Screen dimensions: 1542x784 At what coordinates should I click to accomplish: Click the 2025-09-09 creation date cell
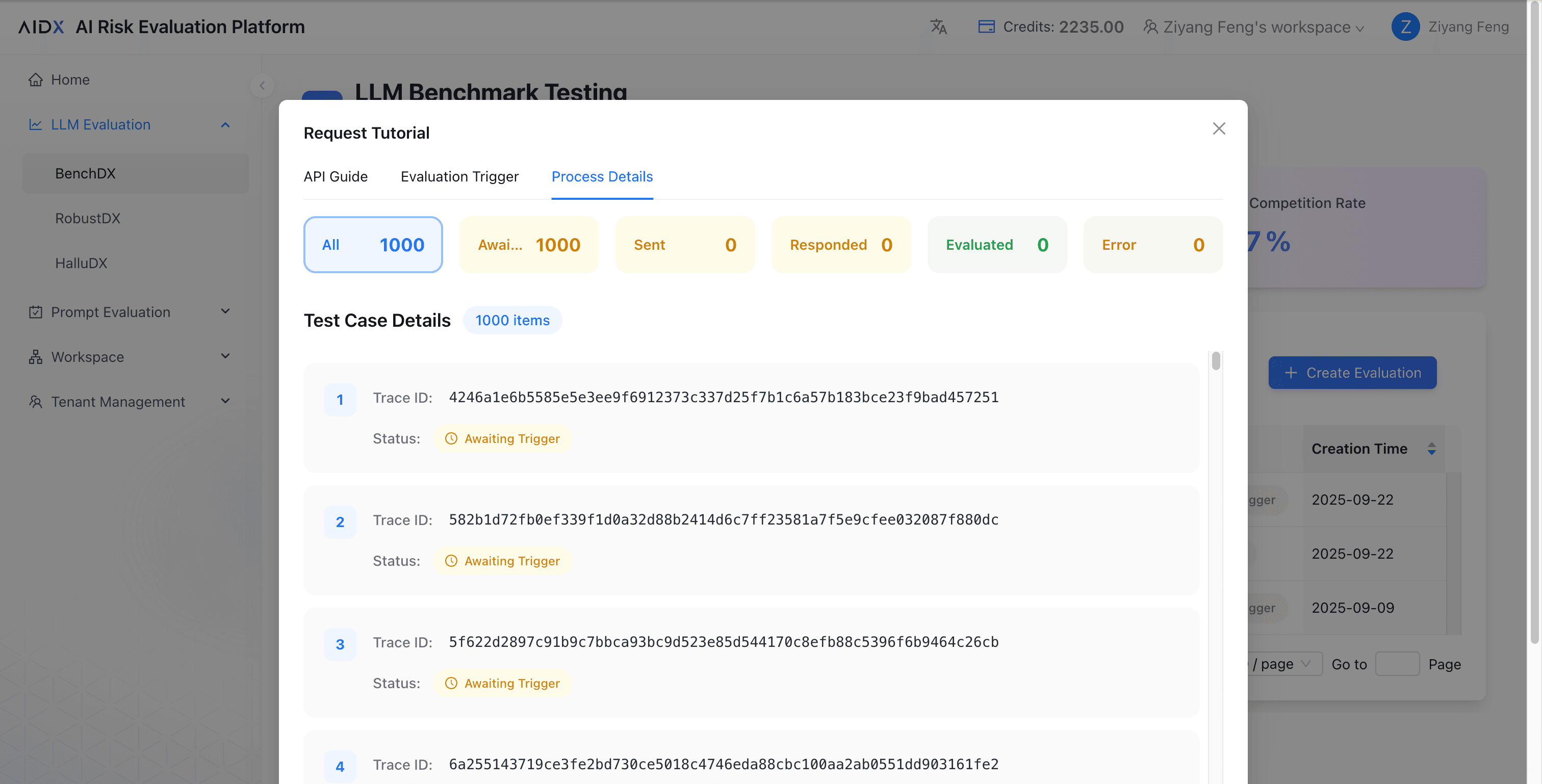[x=1353, y=608]
